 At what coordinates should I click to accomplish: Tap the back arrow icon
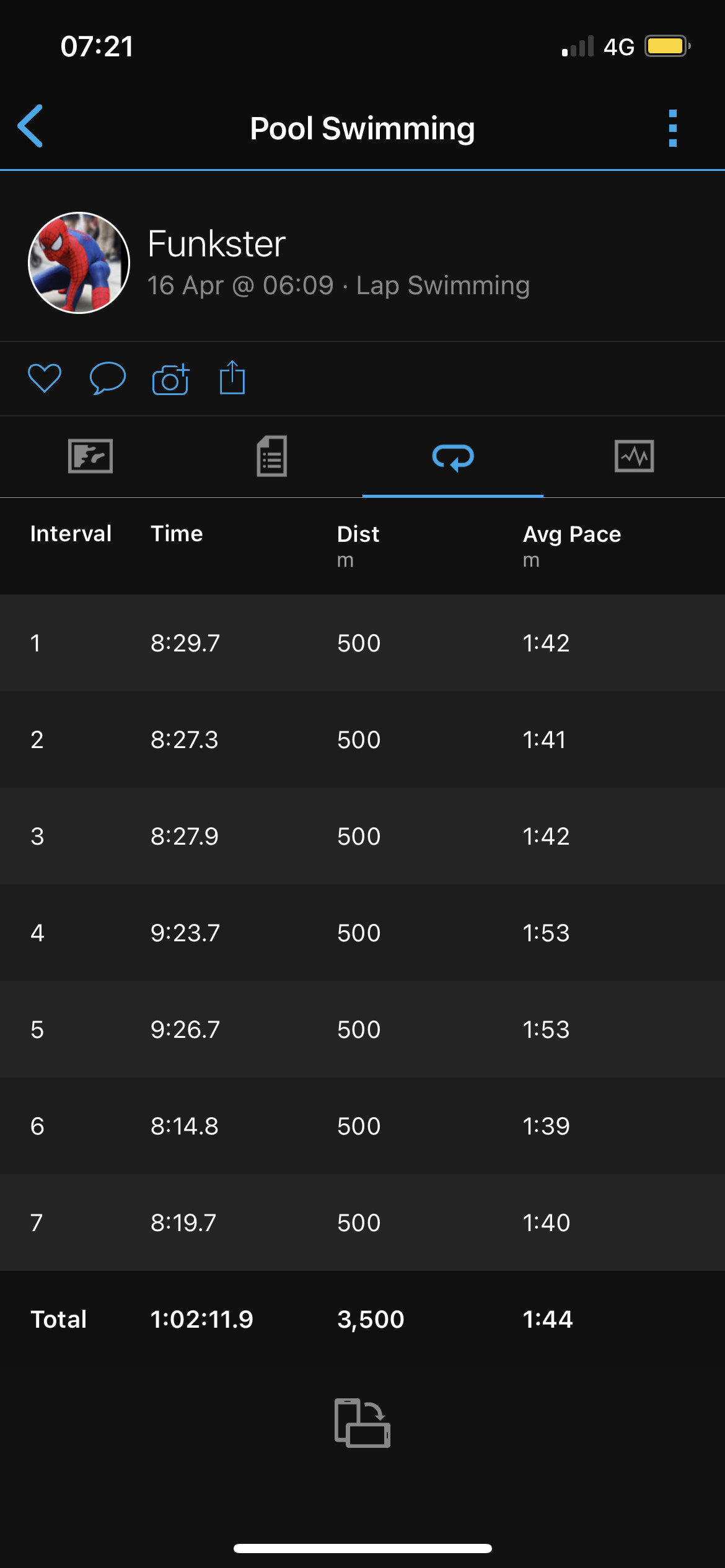coord(30,126)
